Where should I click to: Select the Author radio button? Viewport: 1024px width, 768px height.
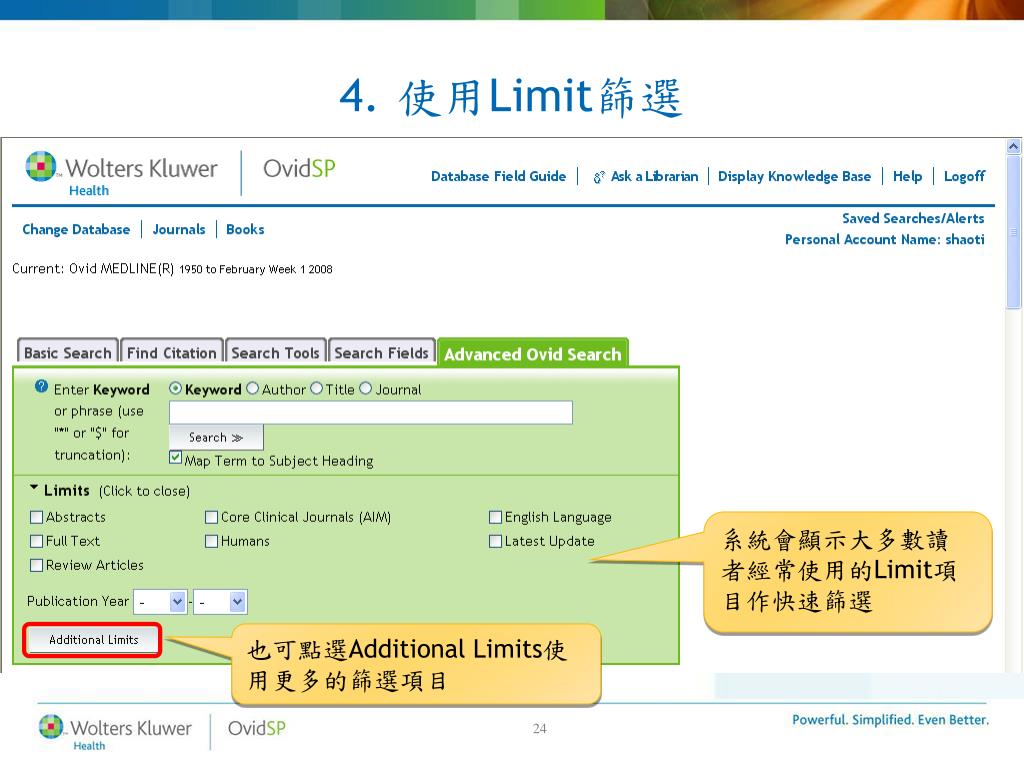(252, 388)
